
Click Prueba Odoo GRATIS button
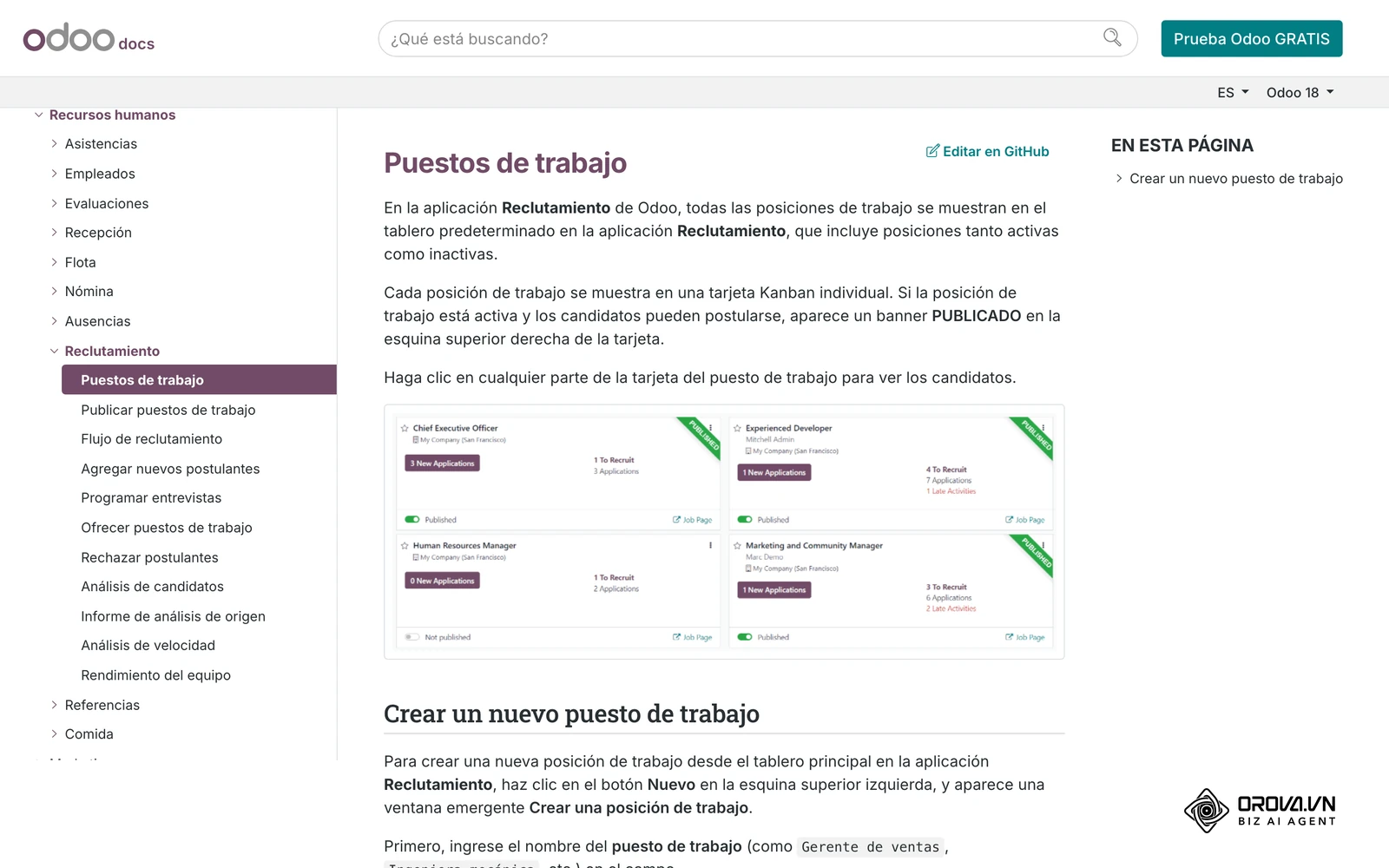(1251, 39)
